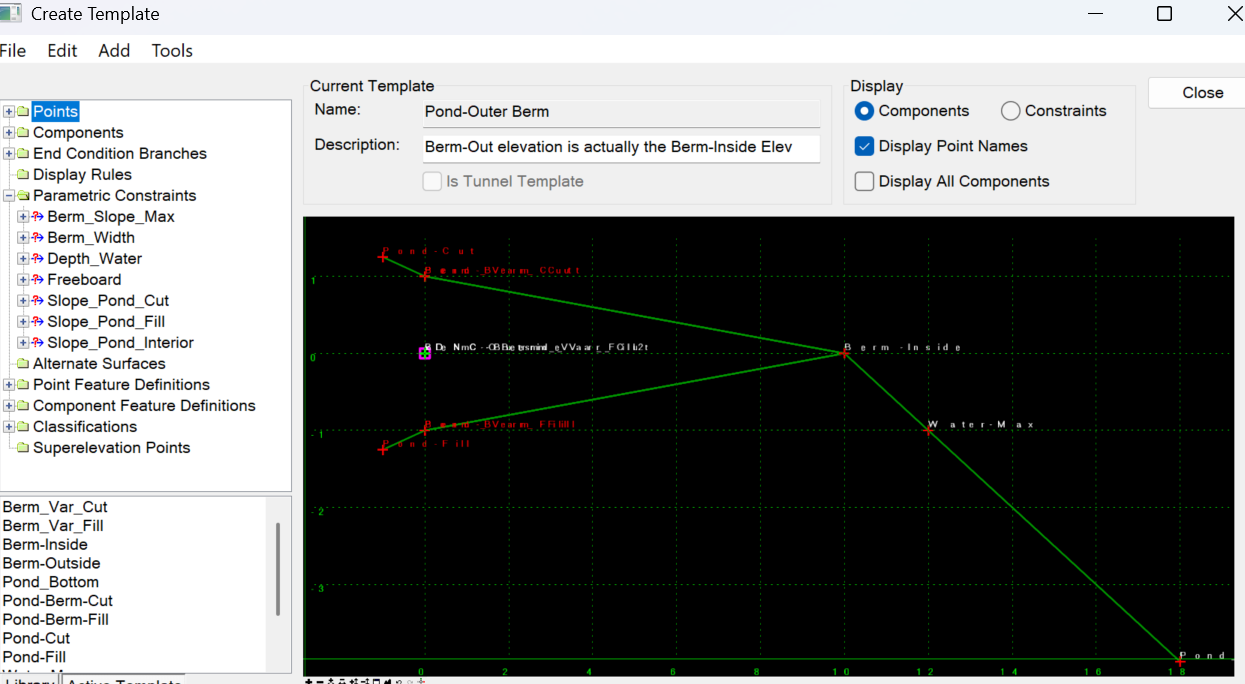Select Berm-Outside in the point list
Viewport: 1245px width, 684px height.
(52, 563)
